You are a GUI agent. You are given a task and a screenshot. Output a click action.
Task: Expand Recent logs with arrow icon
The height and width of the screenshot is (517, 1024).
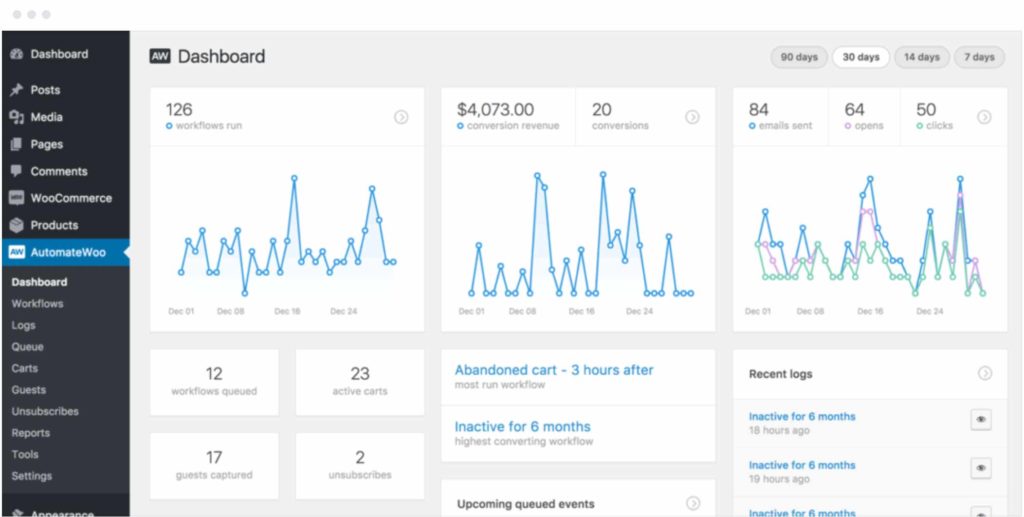click(x=984, y=373)
